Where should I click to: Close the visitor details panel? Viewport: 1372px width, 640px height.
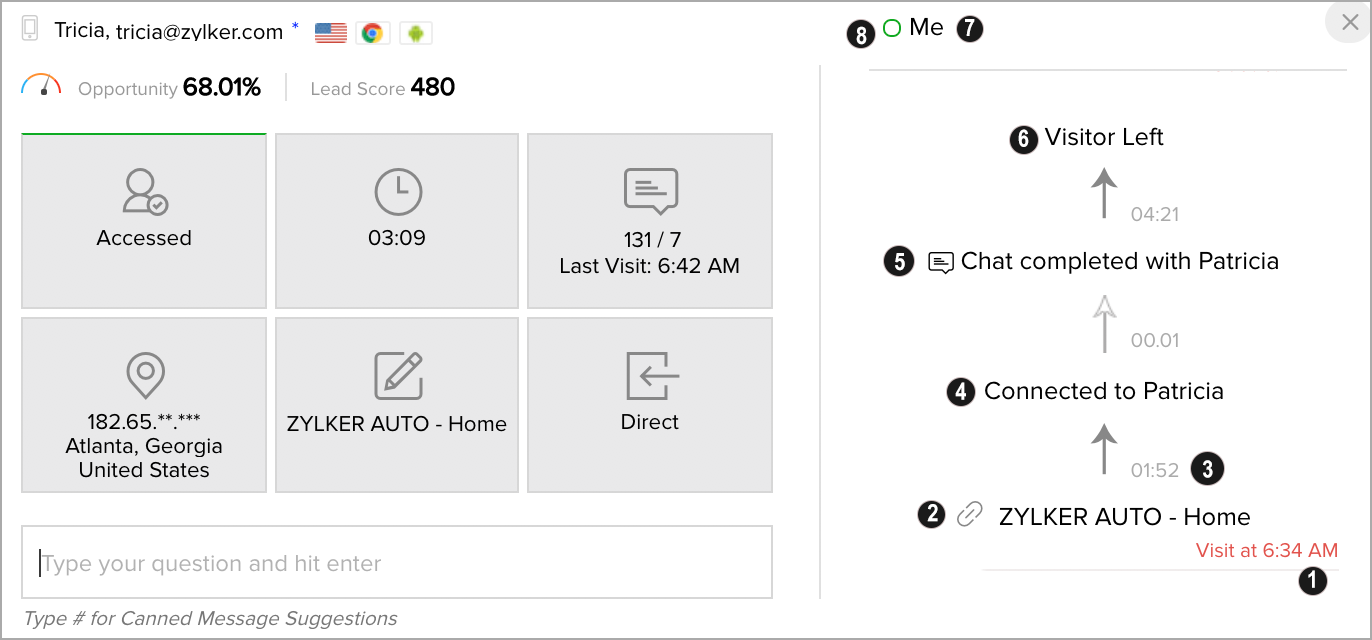click(x=1349, y=23)
